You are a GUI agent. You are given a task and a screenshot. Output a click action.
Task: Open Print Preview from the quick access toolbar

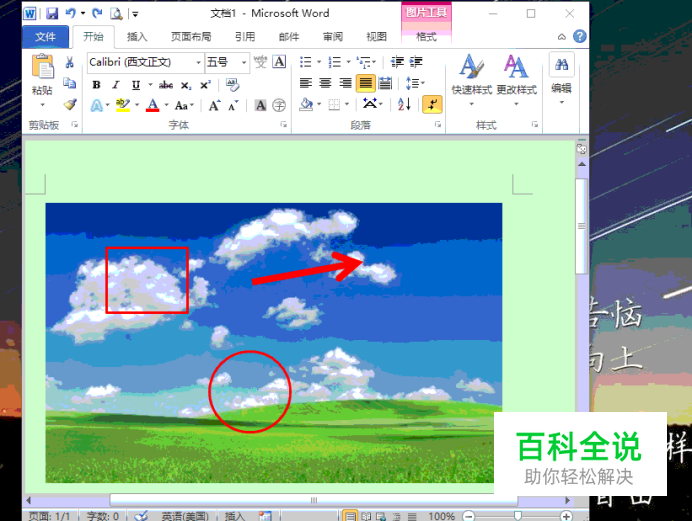click(x=116, y=14)
